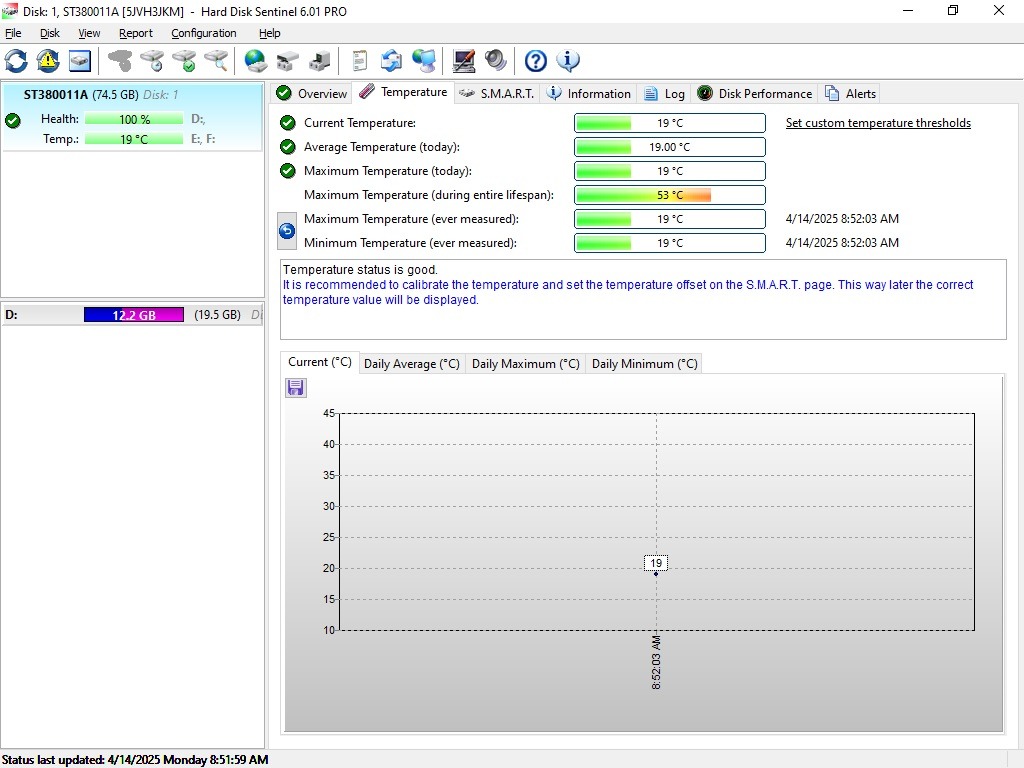The image size is (1024, 768).
Task: Open the Disk menu
Action: click(50, 33)
